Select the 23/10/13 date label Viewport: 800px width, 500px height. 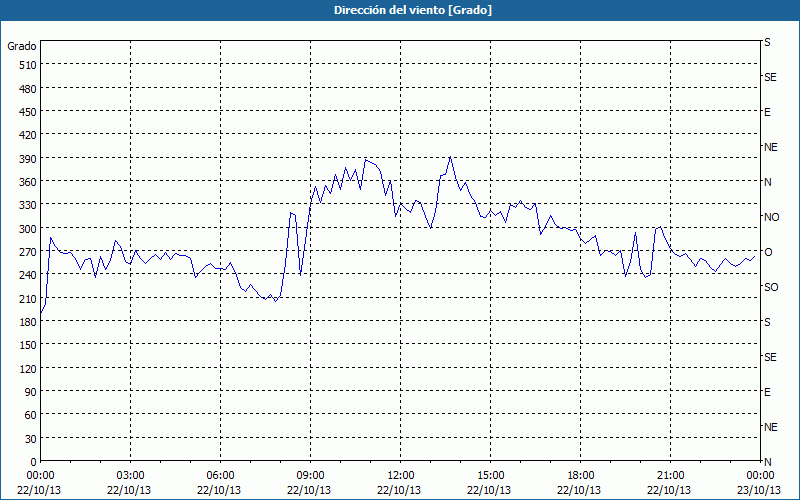[760, 490]
